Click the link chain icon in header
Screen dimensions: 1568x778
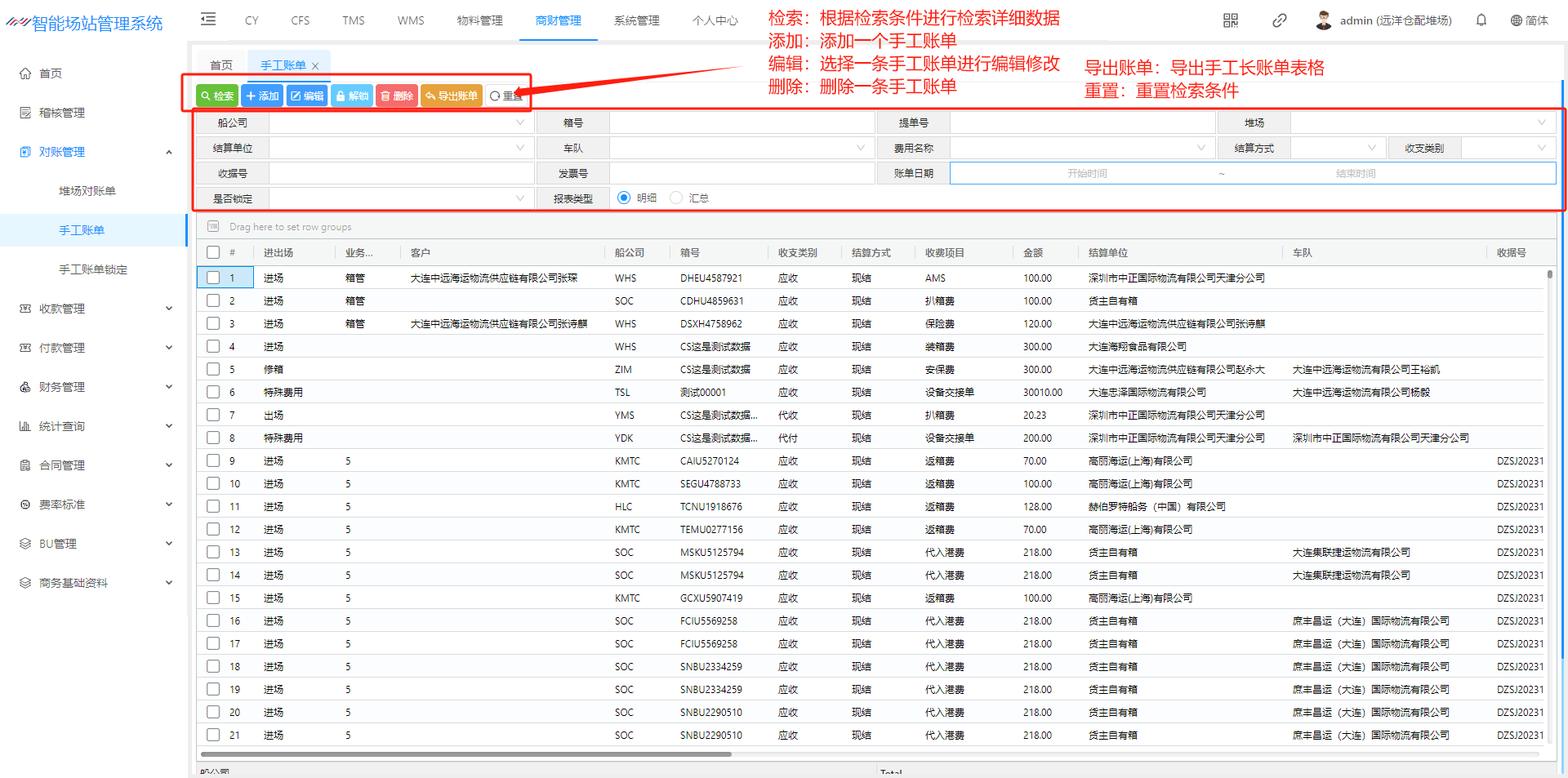[1280, 20]
